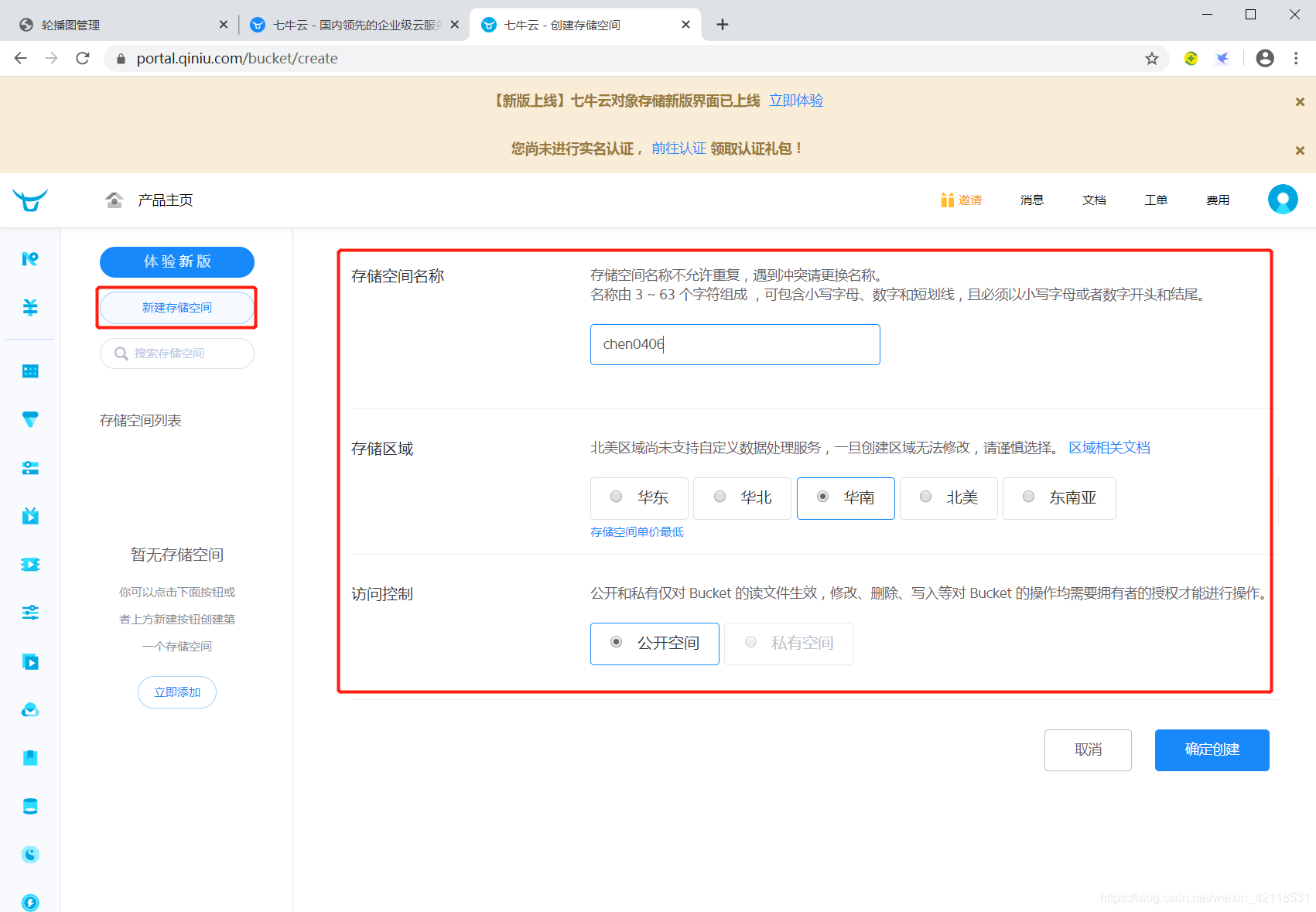This screenshot has height=912, width=1316.
Task: Open the grid storage sidebar icon
Action: [30, 371]
